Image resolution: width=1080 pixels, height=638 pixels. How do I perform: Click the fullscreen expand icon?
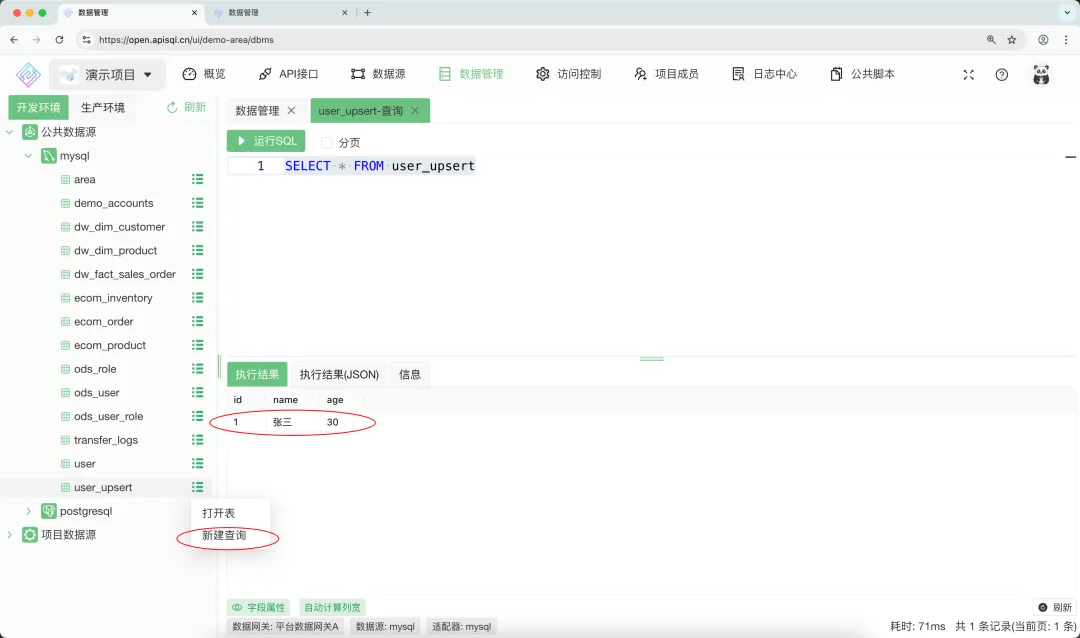coord(968,74)
